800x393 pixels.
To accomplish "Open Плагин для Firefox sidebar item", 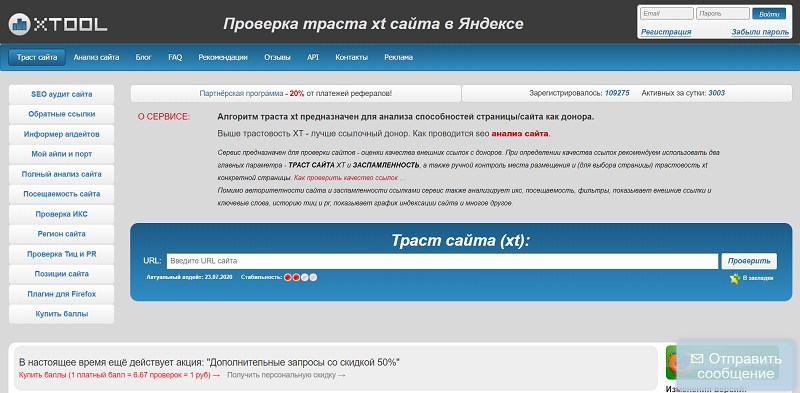I will (x=62, y=294).
